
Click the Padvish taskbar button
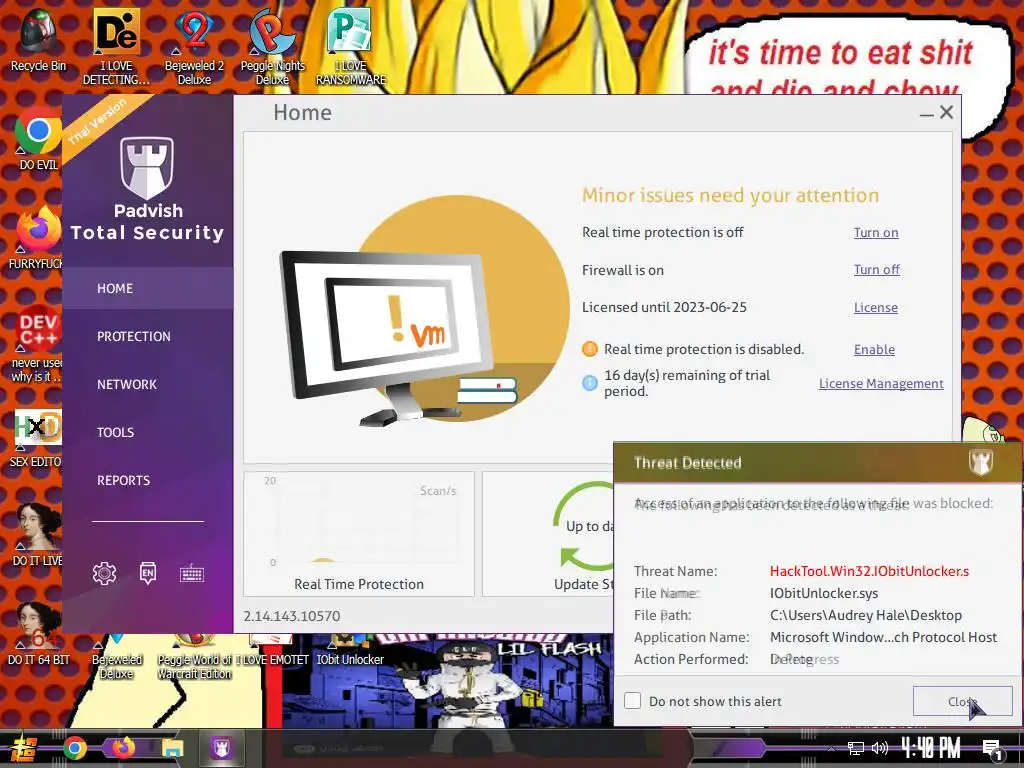click(x=221, y=748)
